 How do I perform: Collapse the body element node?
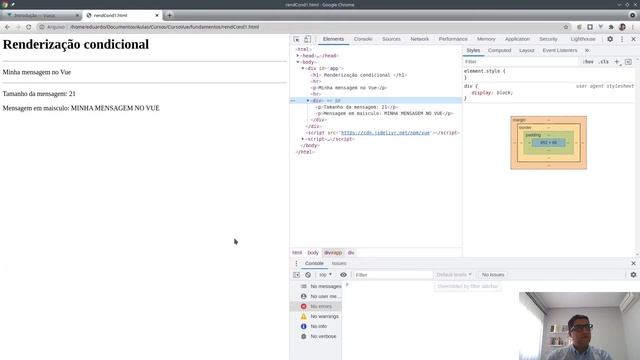(298, 62)
